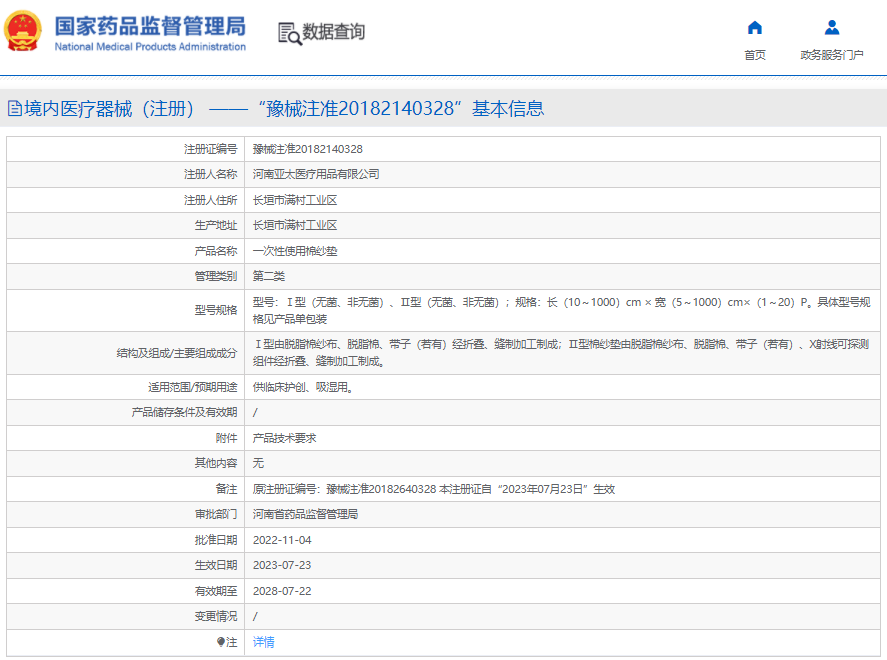Click the page heading 基本信息 title
Screen dimensions: 887x660
[508, 109]
